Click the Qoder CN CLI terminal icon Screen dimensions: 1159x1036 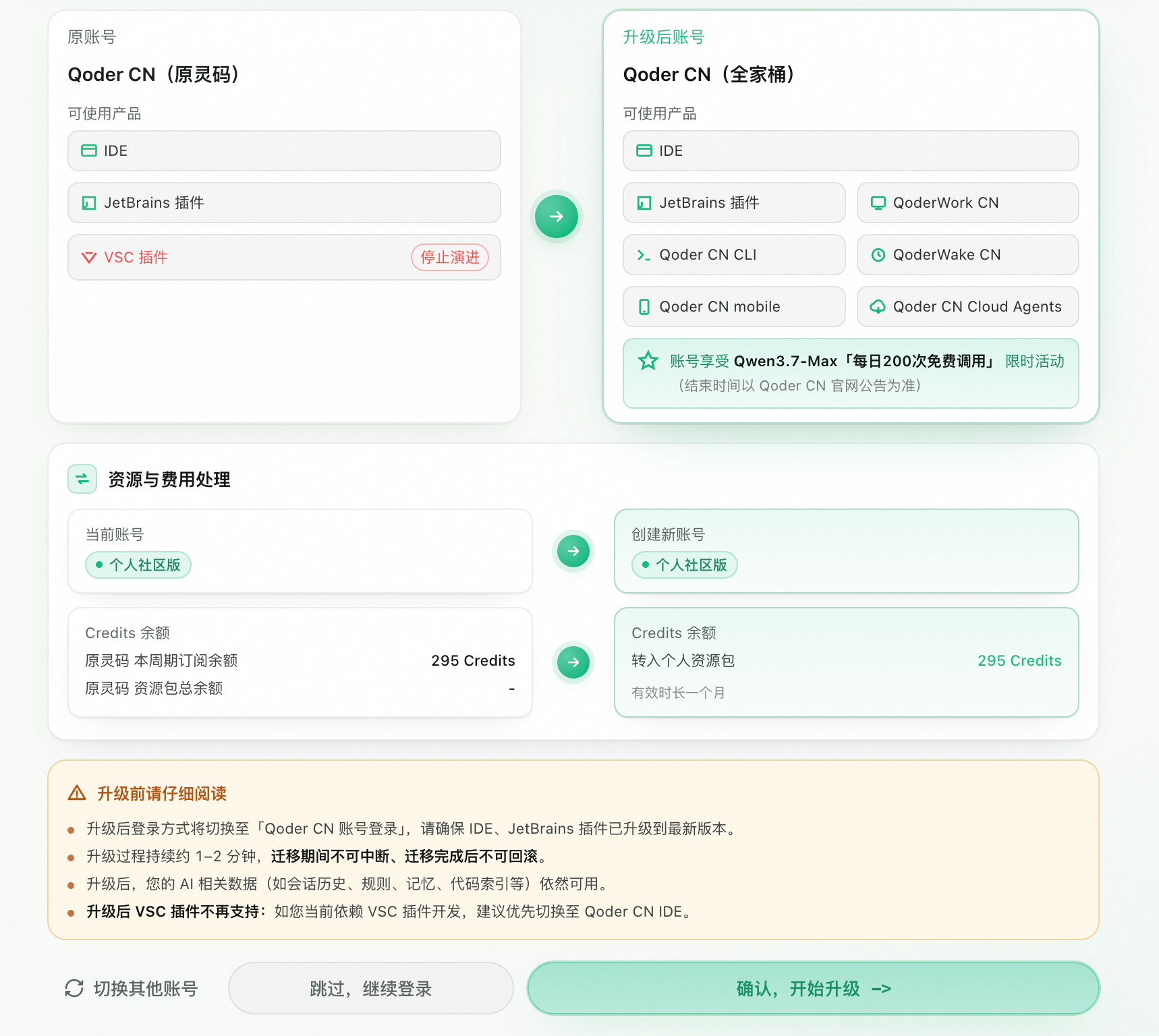[x=644, y=255]
